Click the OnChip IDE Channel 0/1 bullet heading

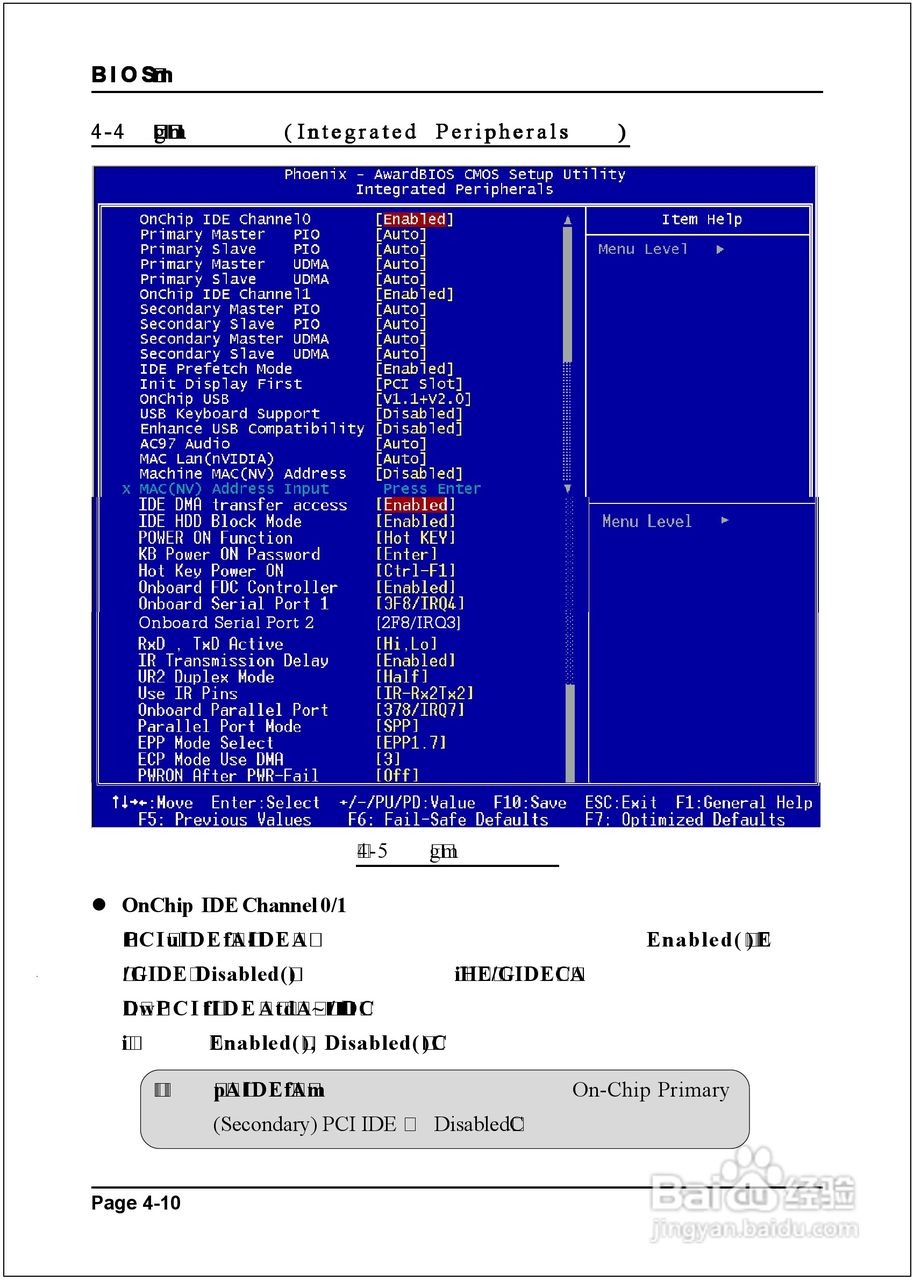(234, 906)
